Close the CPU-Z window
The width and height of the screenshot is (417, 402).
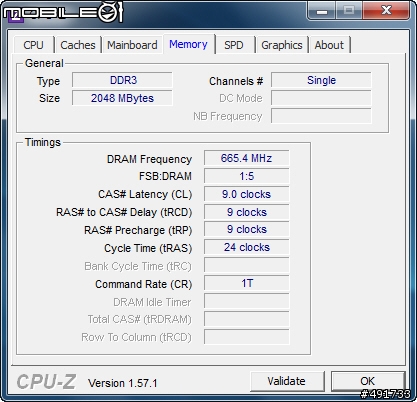386,10
